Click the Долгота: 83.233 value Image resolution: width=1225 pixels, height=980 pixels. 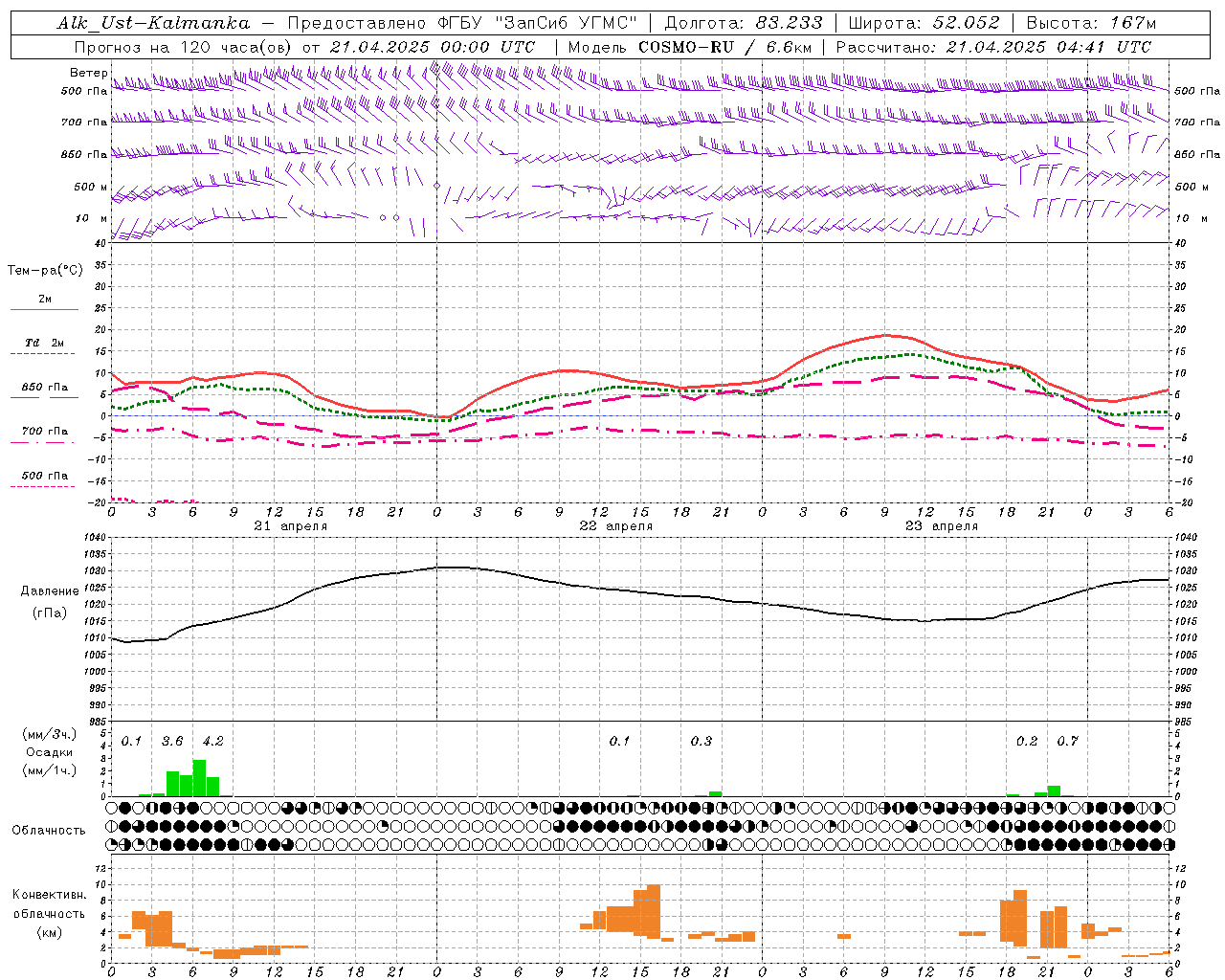[x=744, y=23]
